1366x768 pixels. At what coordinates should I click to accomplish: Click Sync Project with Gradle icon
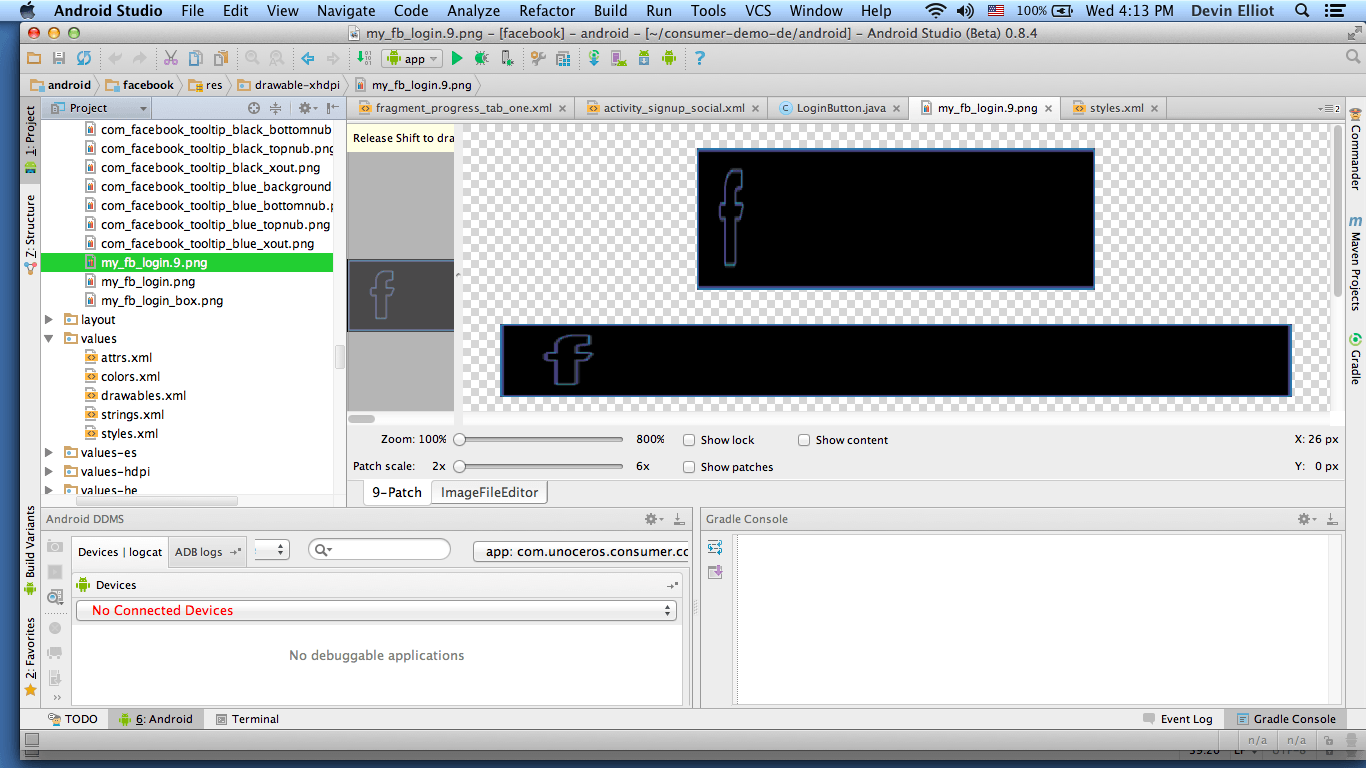click(x=594, y=59)
